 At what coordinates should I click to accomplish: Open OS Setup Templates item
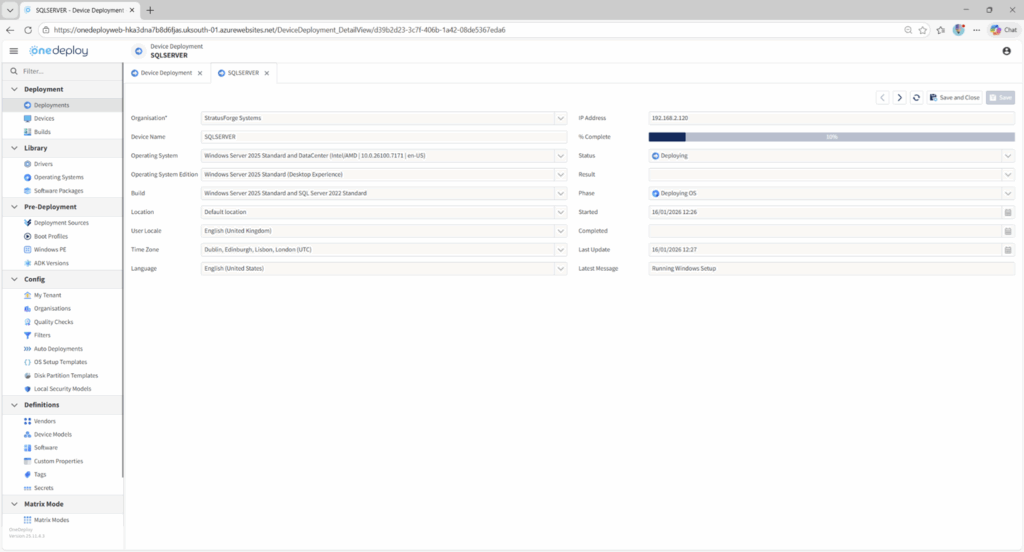pyautogui.click(x=60, y=362)
